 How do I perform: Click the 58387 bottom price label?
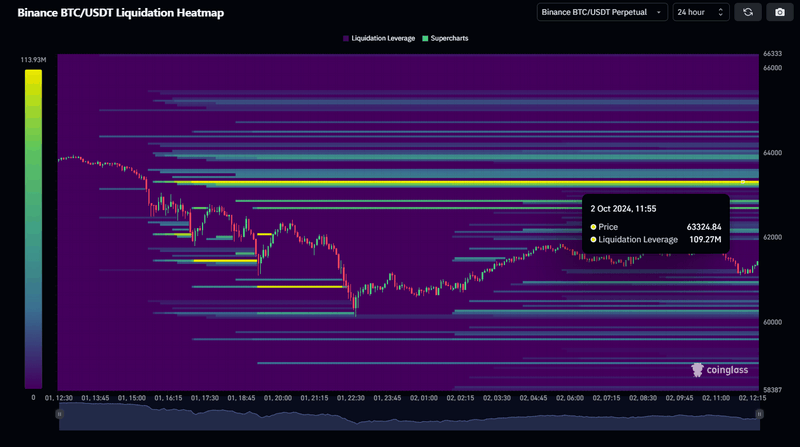click(772, 390)
